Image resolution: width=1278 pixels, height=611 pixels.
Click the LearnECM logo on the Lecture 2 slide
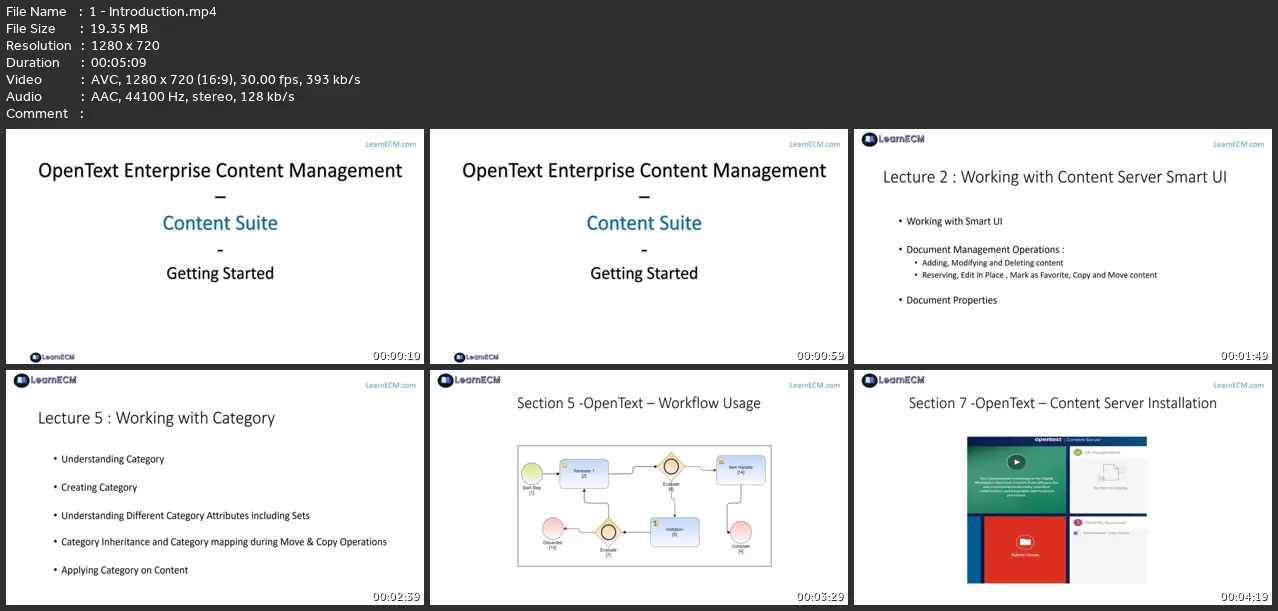(x=894, y=140)
